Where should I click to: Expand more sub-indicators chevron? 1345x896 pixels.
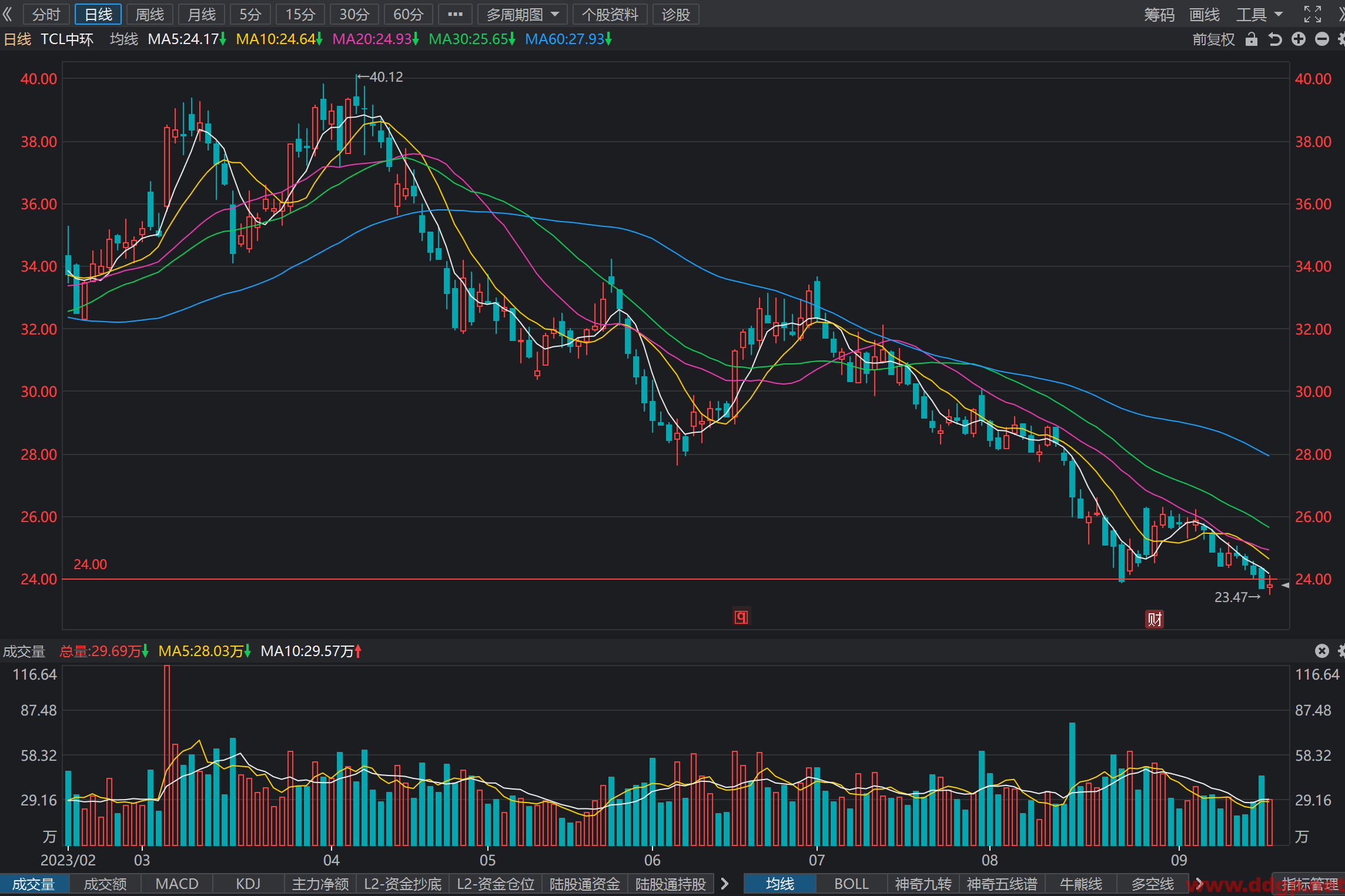click(725, 884)
